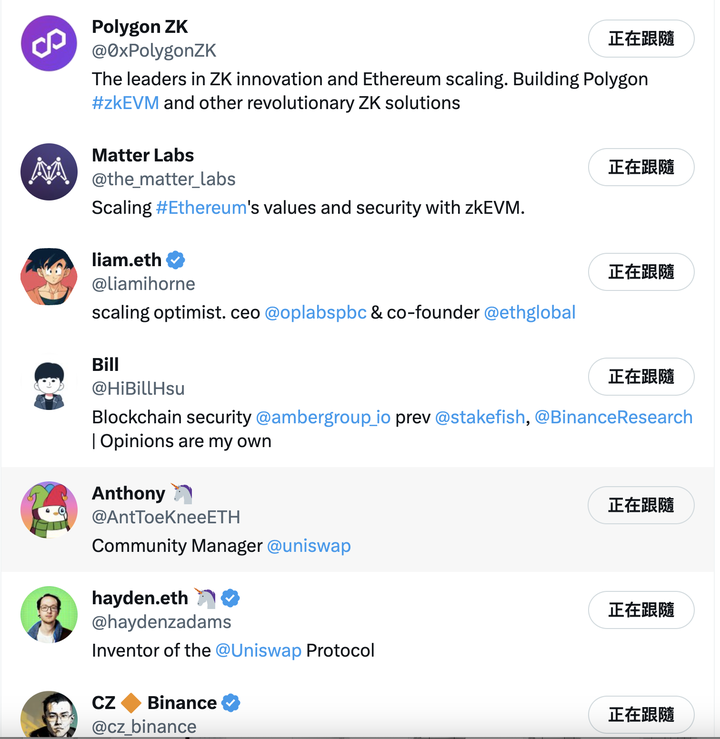
Task: Open Anthony's penguin avatar
Action: coord(49,509)
